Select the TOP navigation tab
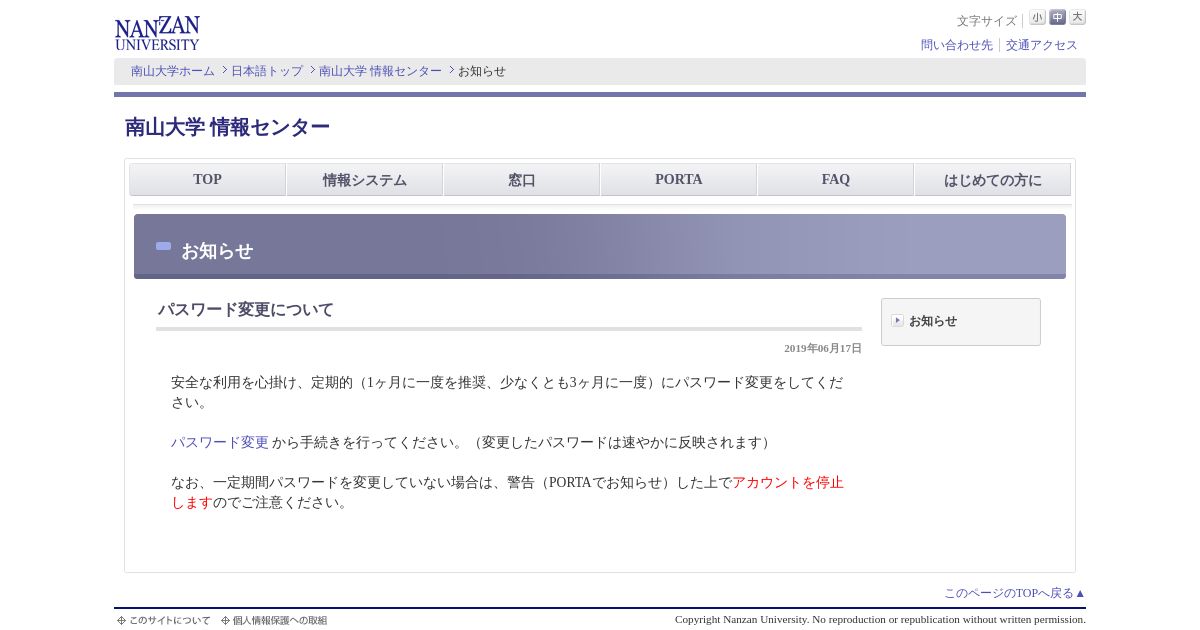Screen dimensions: 1200x630 tap(207, 180)
